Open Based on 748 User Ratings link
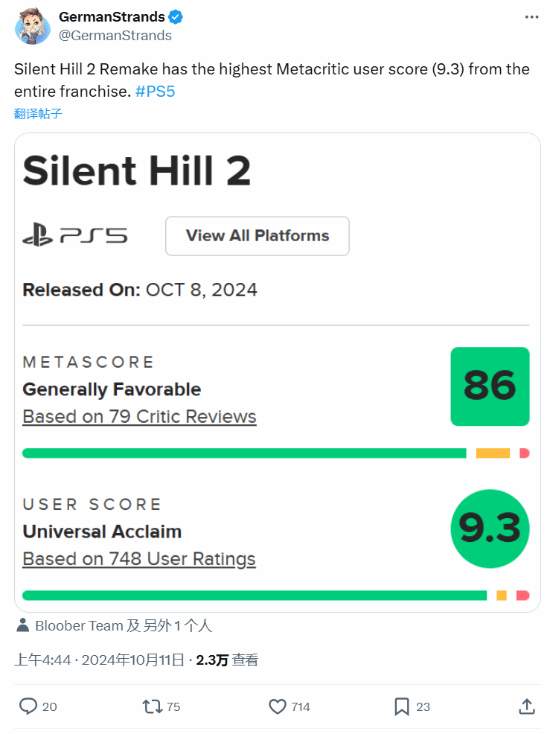This screenshot has width=550, height=734. coord(139,559)
